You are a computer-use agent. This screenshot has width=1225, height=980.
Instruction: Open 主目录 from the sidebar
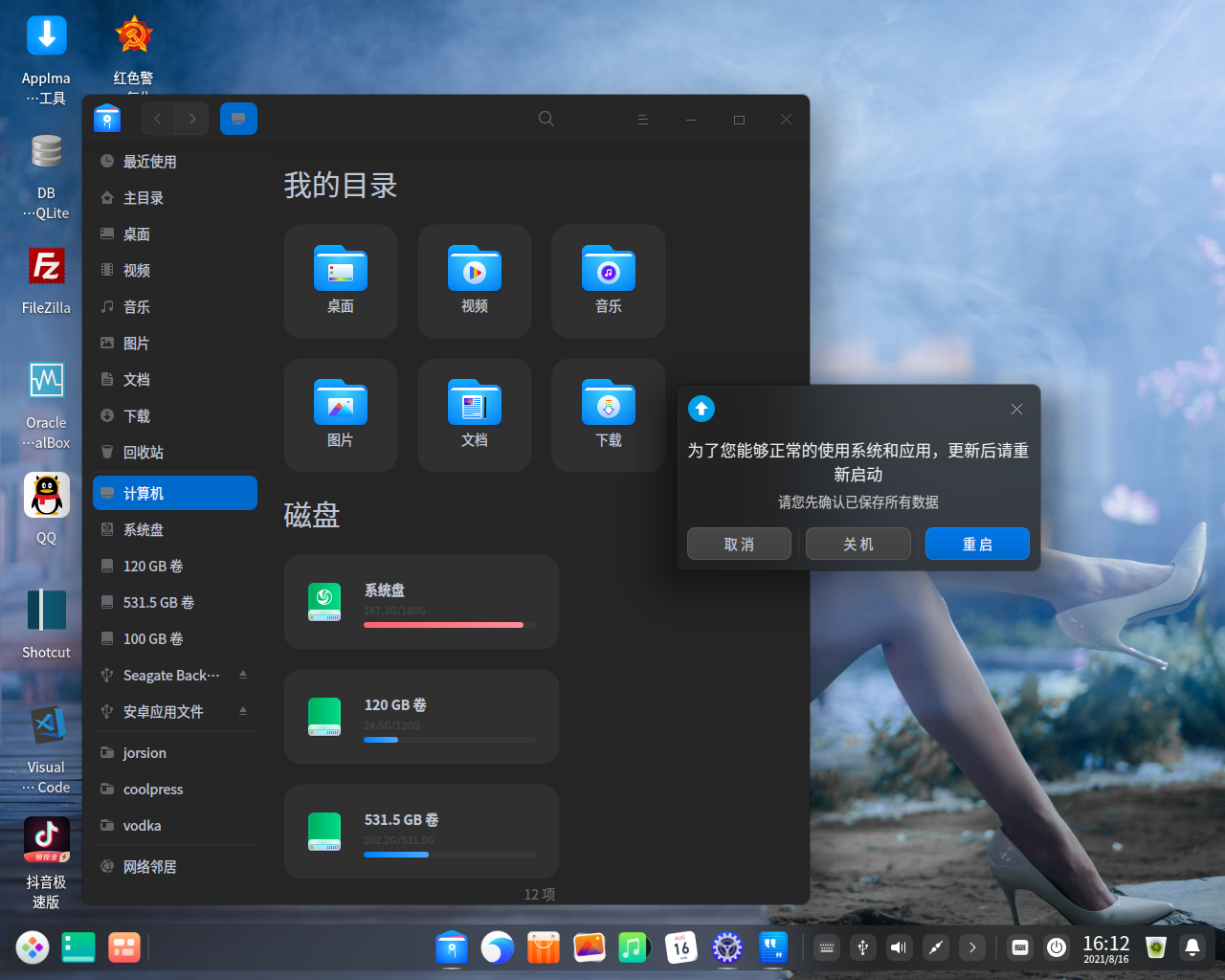[175, 198]
